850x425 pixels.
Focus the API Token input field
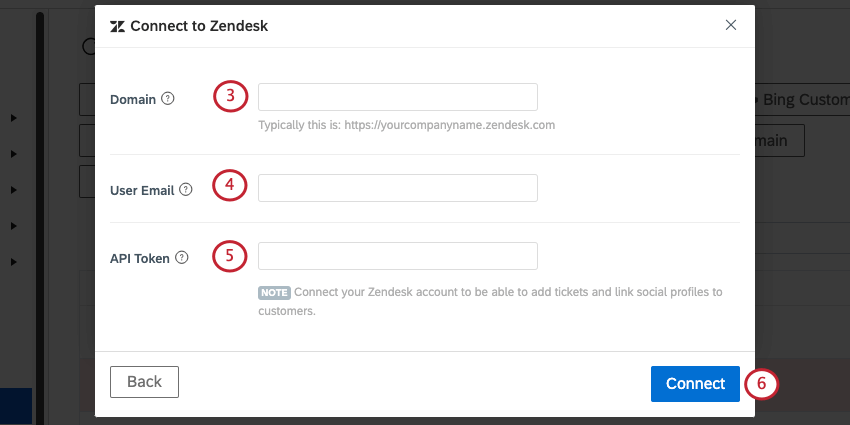(398, 256)
